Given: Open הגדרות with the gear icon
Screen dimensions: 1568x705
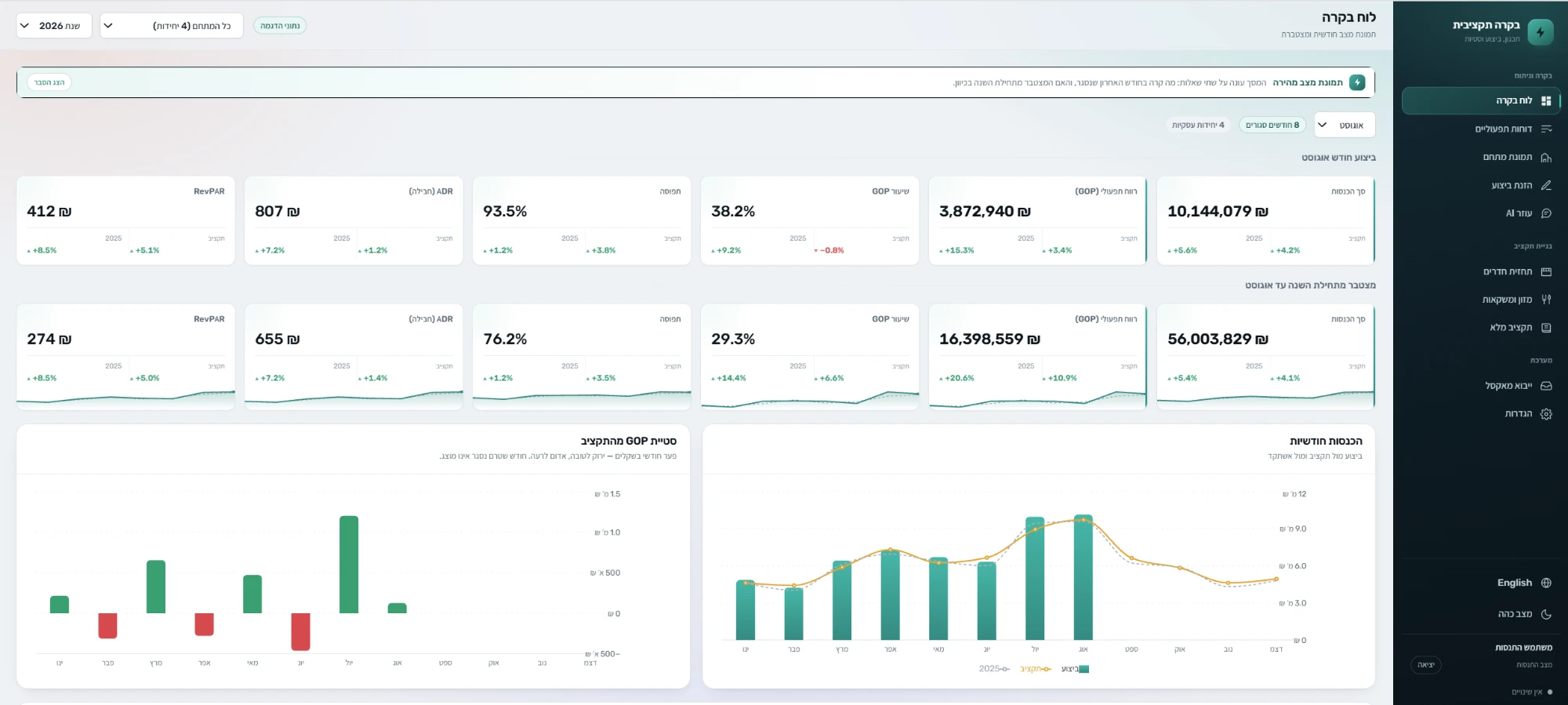Looking at the screenshot, I should [x=1546, y=414].
